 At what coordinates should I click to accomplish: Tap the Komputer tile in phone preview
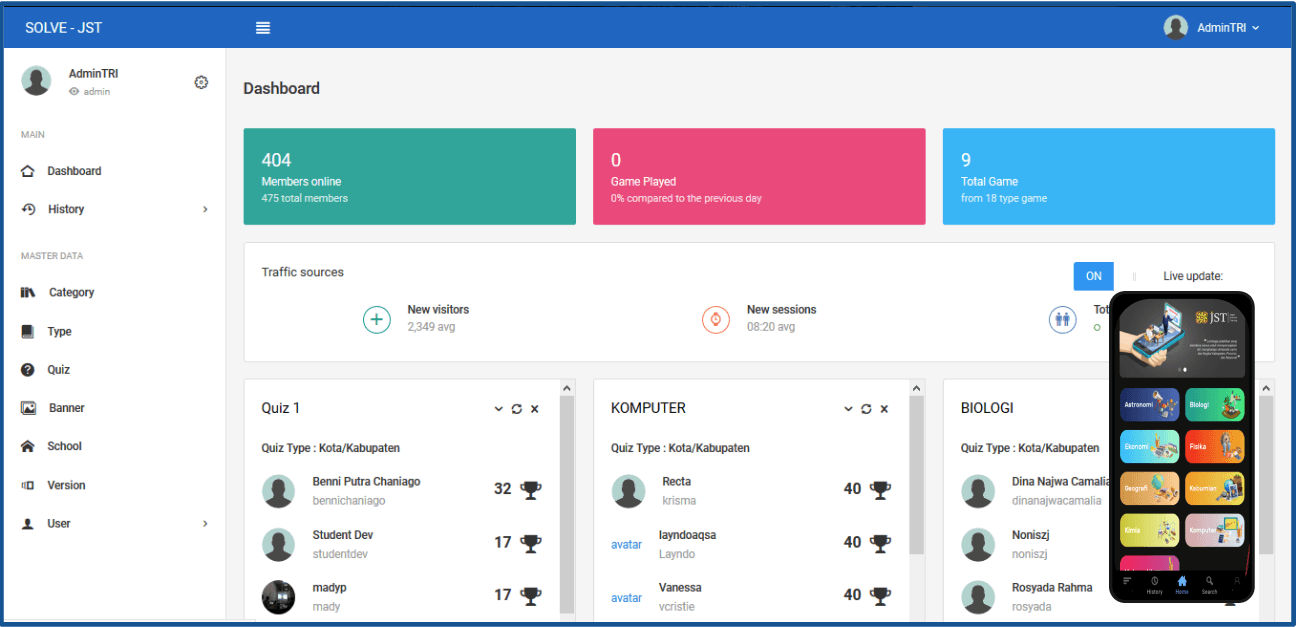click(x=1215, y=530)
